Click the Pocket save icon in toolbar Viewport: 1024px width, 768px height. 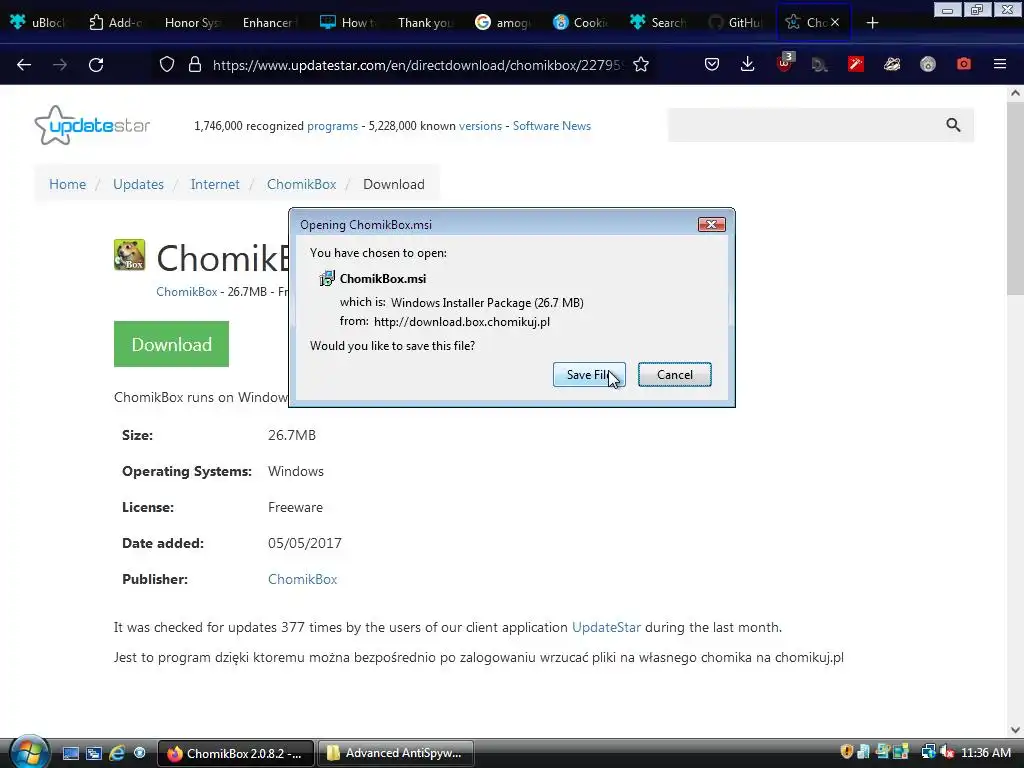(712, 64)
